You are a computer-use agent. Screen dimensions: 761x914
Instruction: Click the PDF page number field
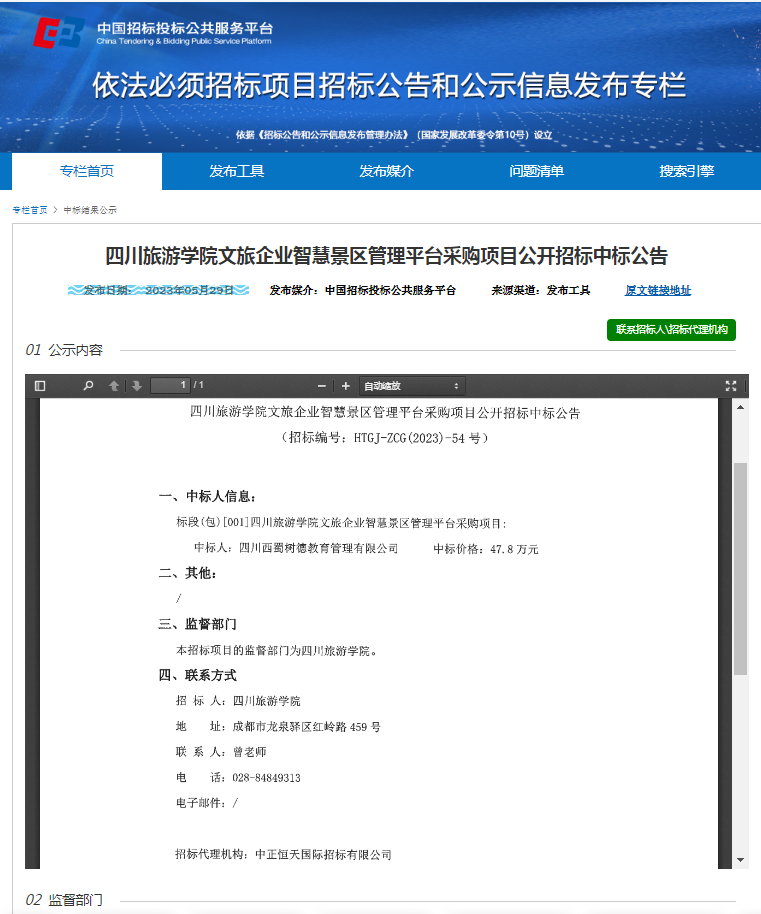click(170, 385)
